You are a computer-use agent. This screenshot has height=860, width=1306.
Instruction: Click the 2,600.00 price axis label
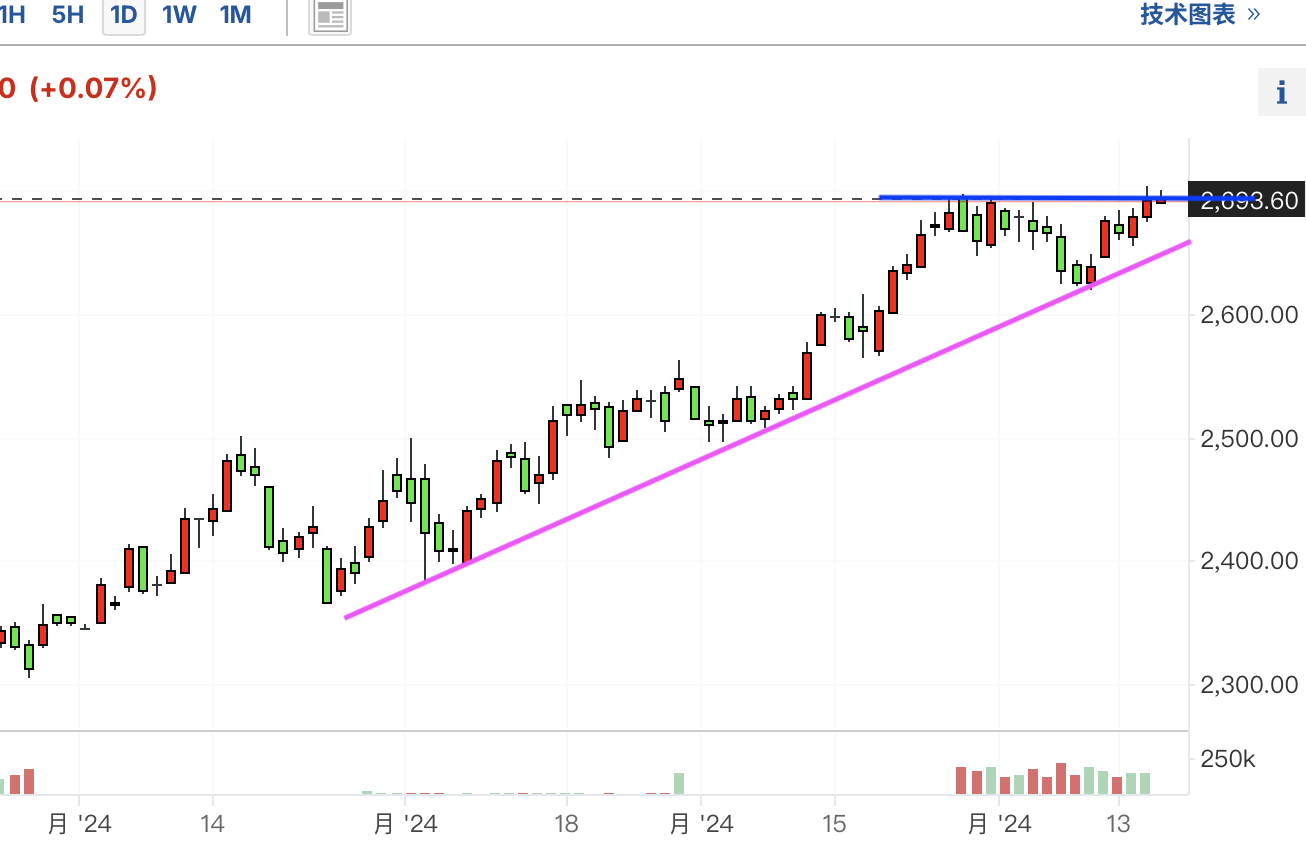click(x=1249, y=315)
